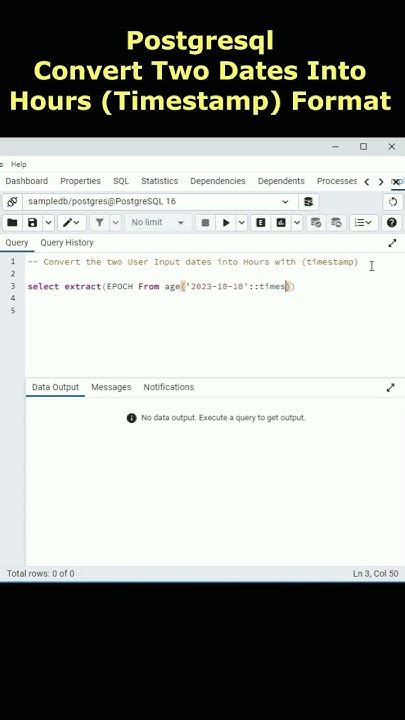Click the connection status icon
The image size is (405, 720).
click(12, 202)
